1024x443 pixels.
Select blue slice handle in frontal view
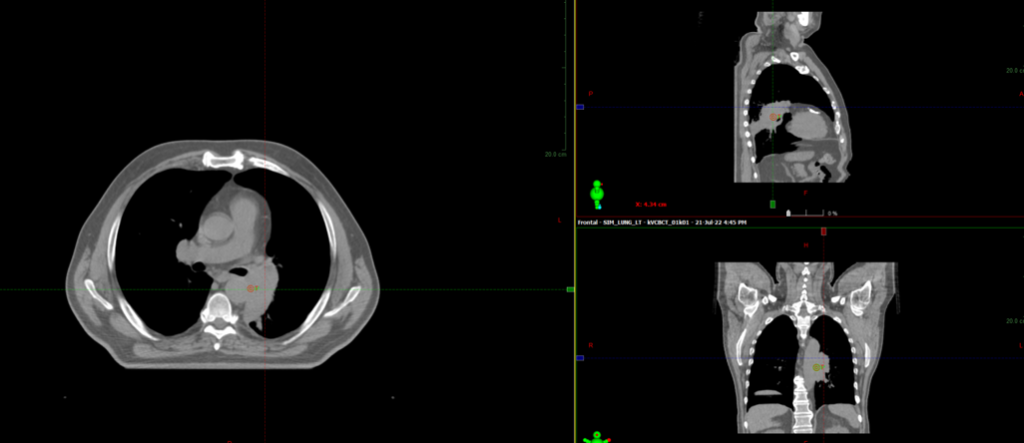580,357
